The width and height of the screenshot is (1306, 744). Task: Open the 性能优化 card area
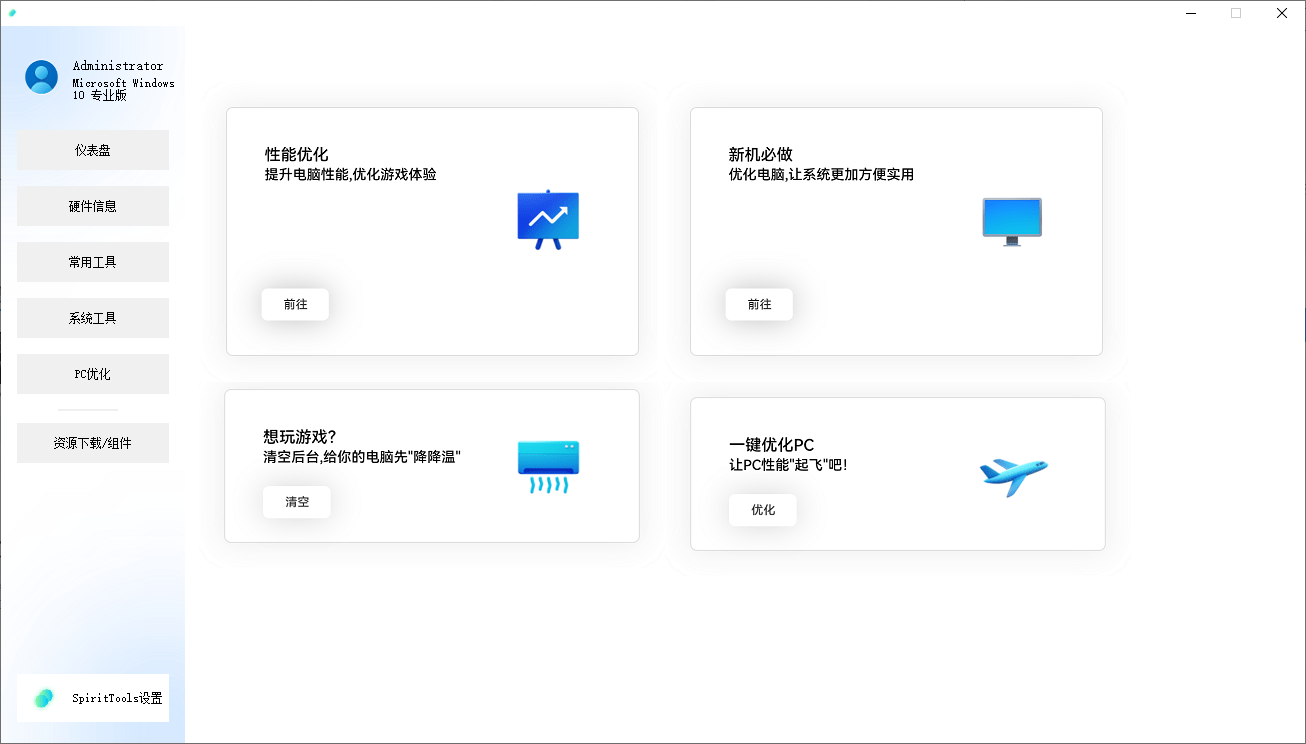pos(432,231)
